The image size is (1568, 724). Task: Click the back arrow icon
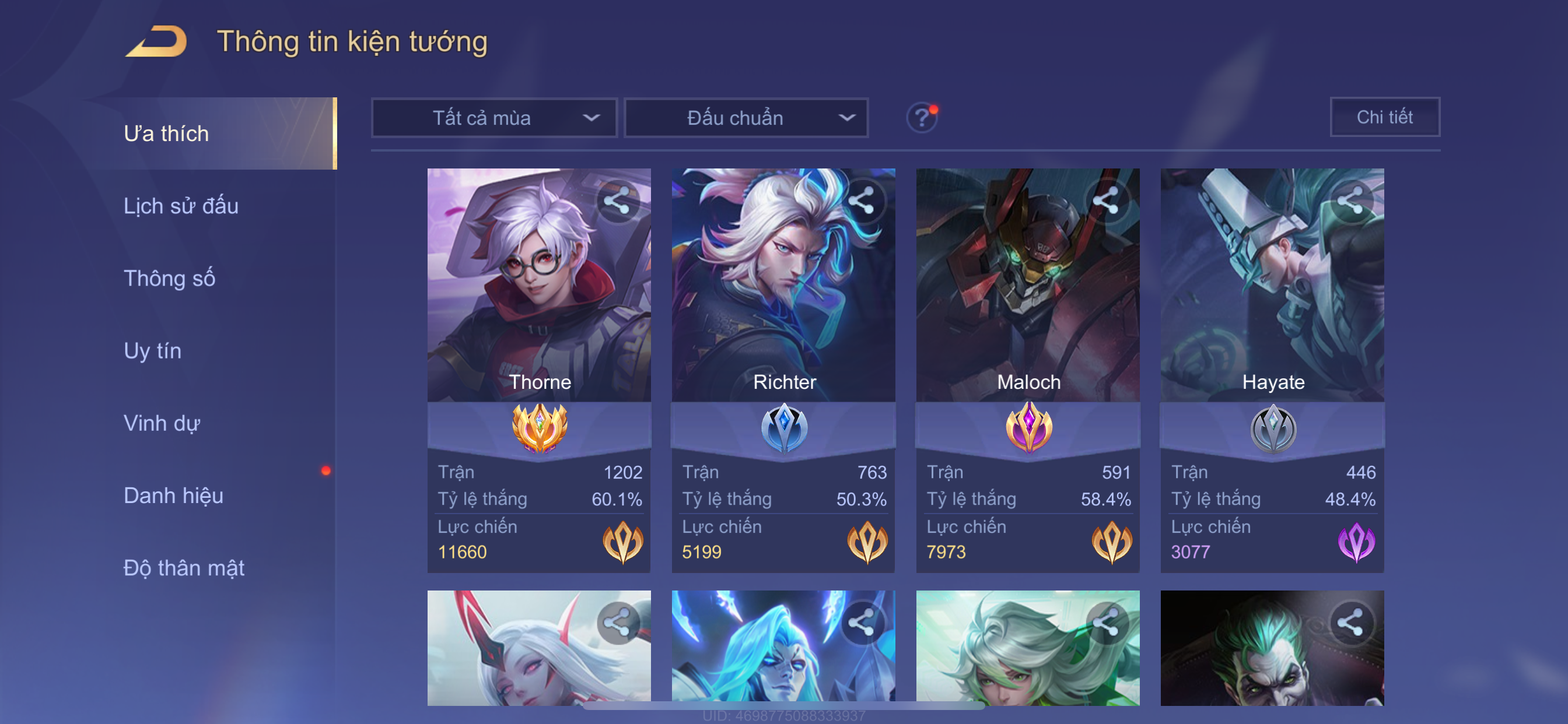(x=156, y=41)
